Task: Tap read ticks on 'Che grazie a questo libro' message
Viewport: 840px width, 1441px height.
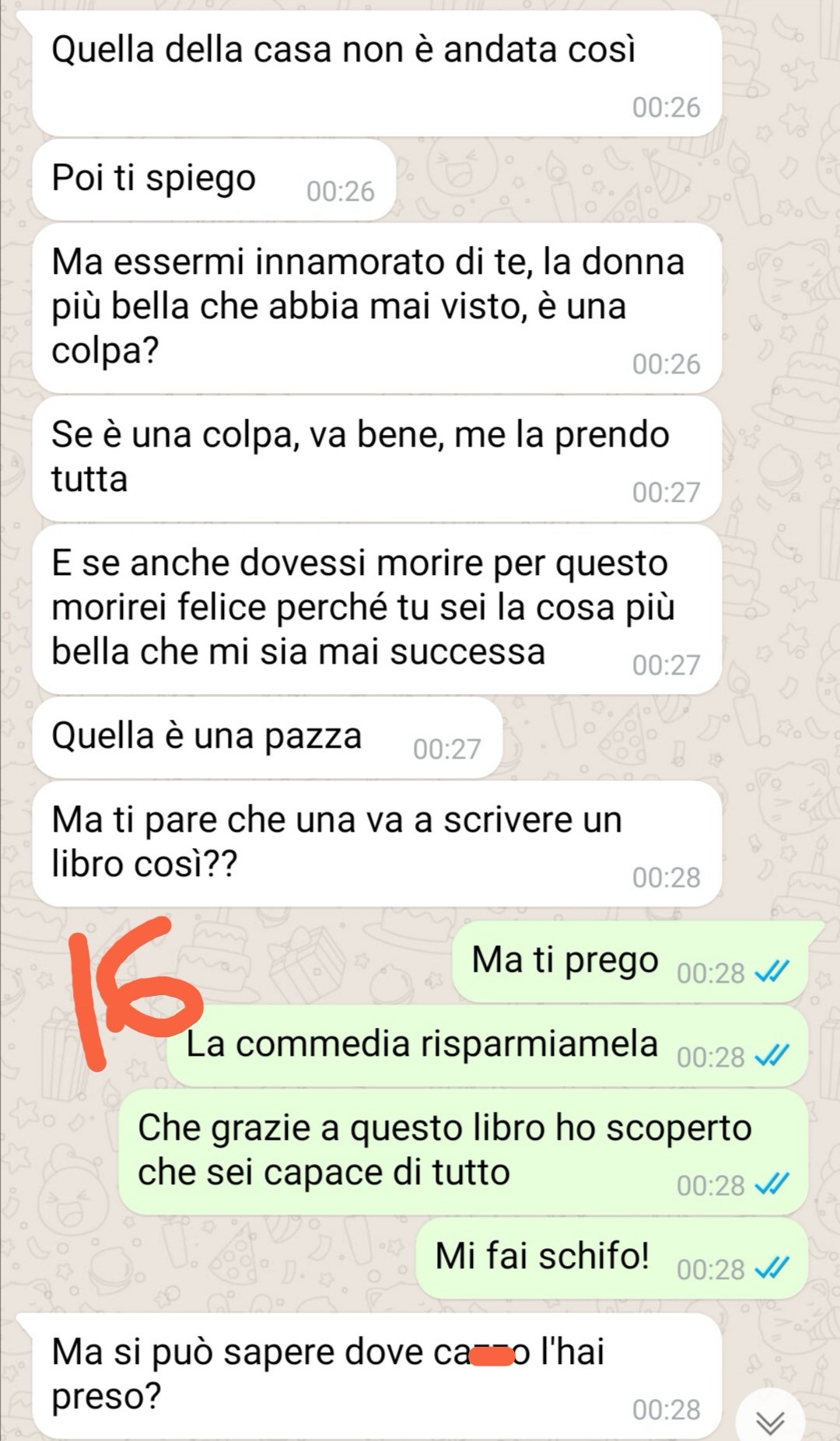Action: [x=772, y=1183]
